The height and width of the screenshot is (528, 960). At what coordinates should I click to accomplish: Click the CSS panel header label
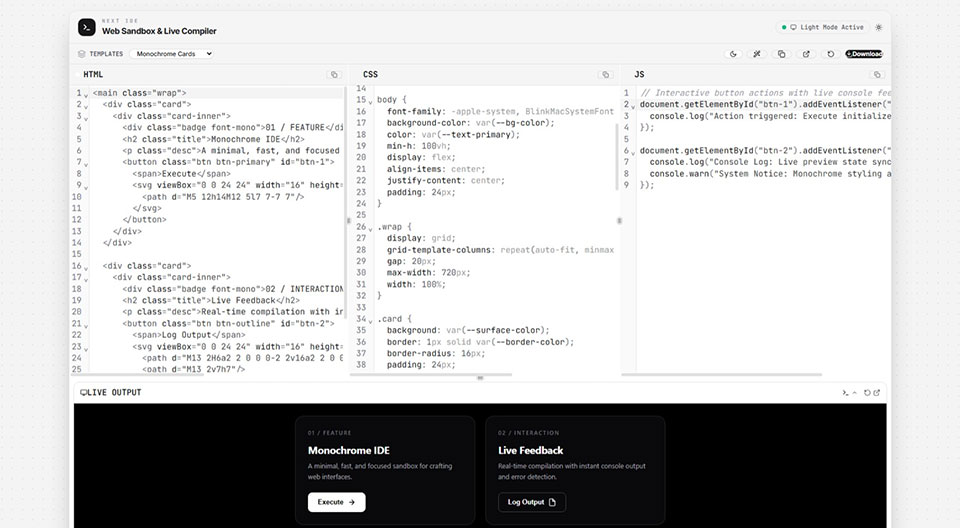point(370,75)
